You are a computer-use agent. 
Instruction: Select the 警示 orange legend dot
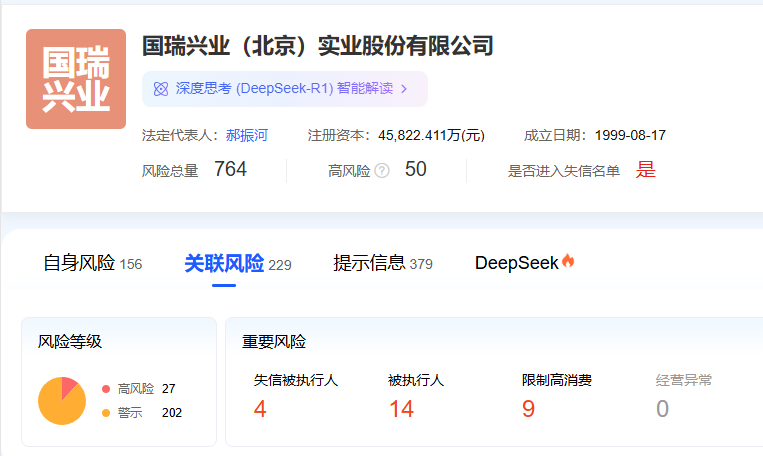(x=106, y=413)
